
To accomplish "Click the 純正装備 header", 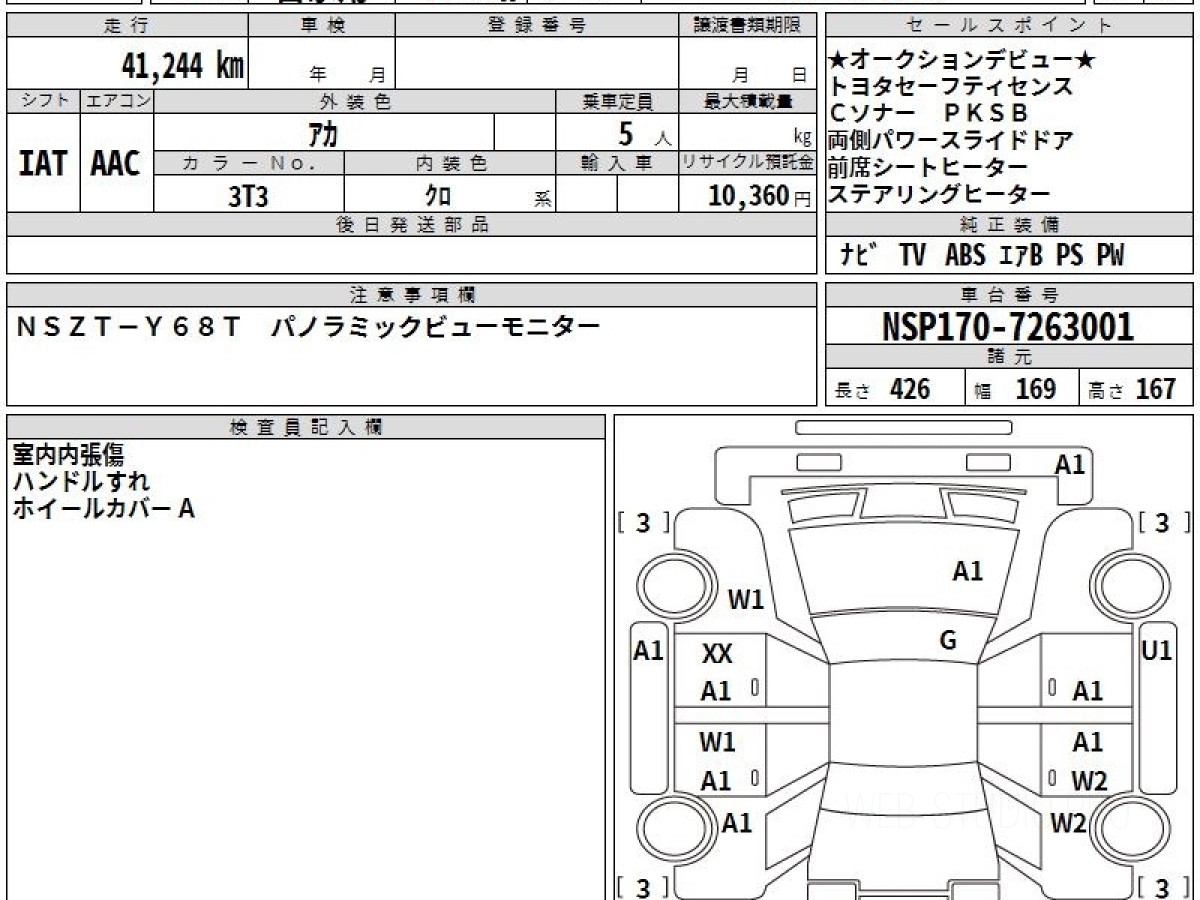I will click(1010, 225).
